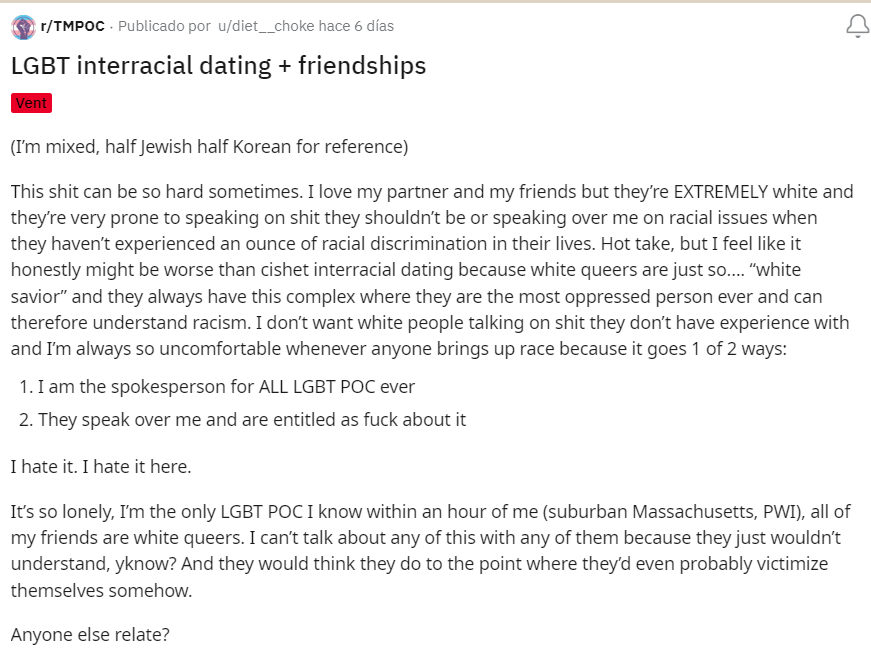
Task: Click the r/TMPOC subreddit avatar icon
Action: [x=23, y=27]
